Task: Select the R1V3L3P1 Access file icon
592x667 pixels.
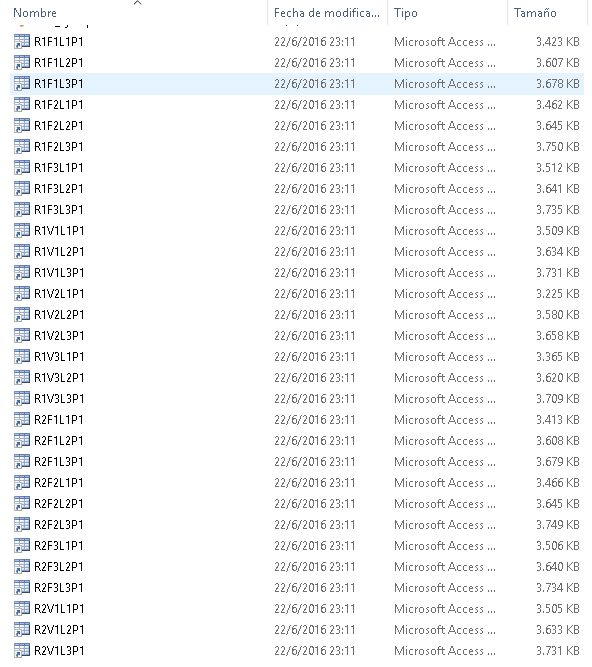Action: point(22,399)
